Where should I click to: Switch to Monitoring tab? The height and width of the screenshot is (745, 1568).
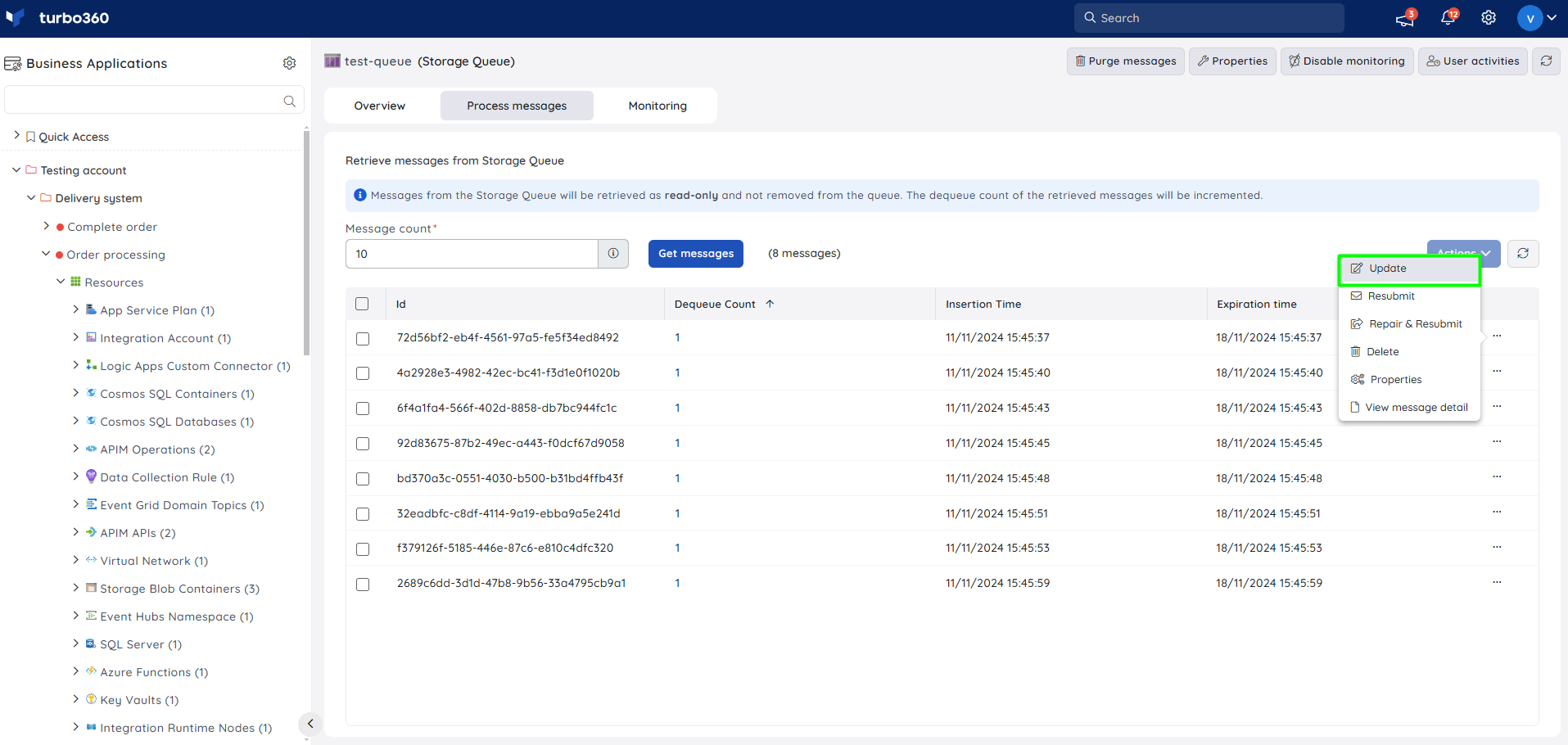coord(657,106)
